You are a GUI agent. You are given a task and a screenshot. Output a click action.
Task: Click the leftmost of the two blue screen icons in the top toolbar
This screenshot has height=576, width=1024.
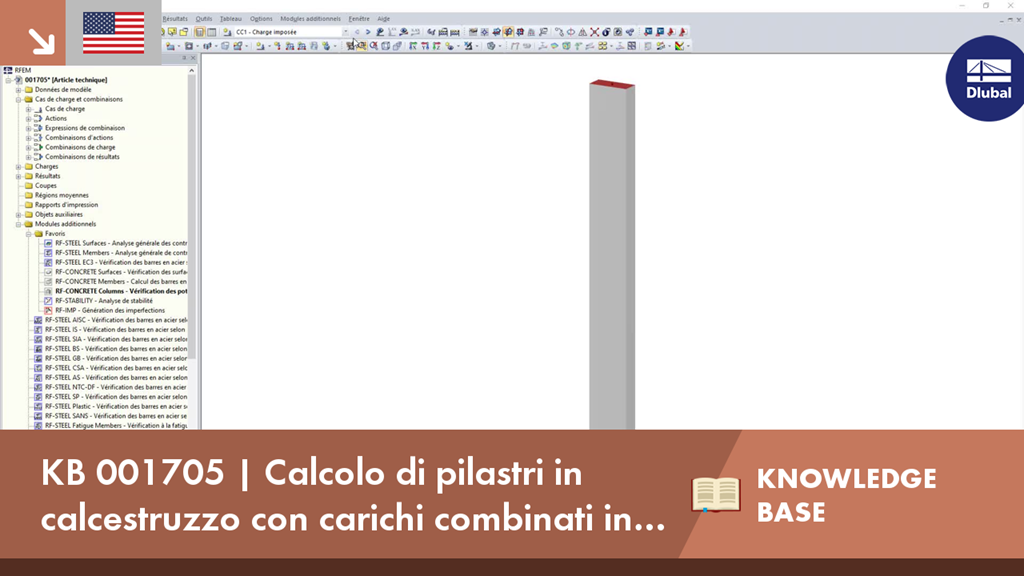[648, 31]
